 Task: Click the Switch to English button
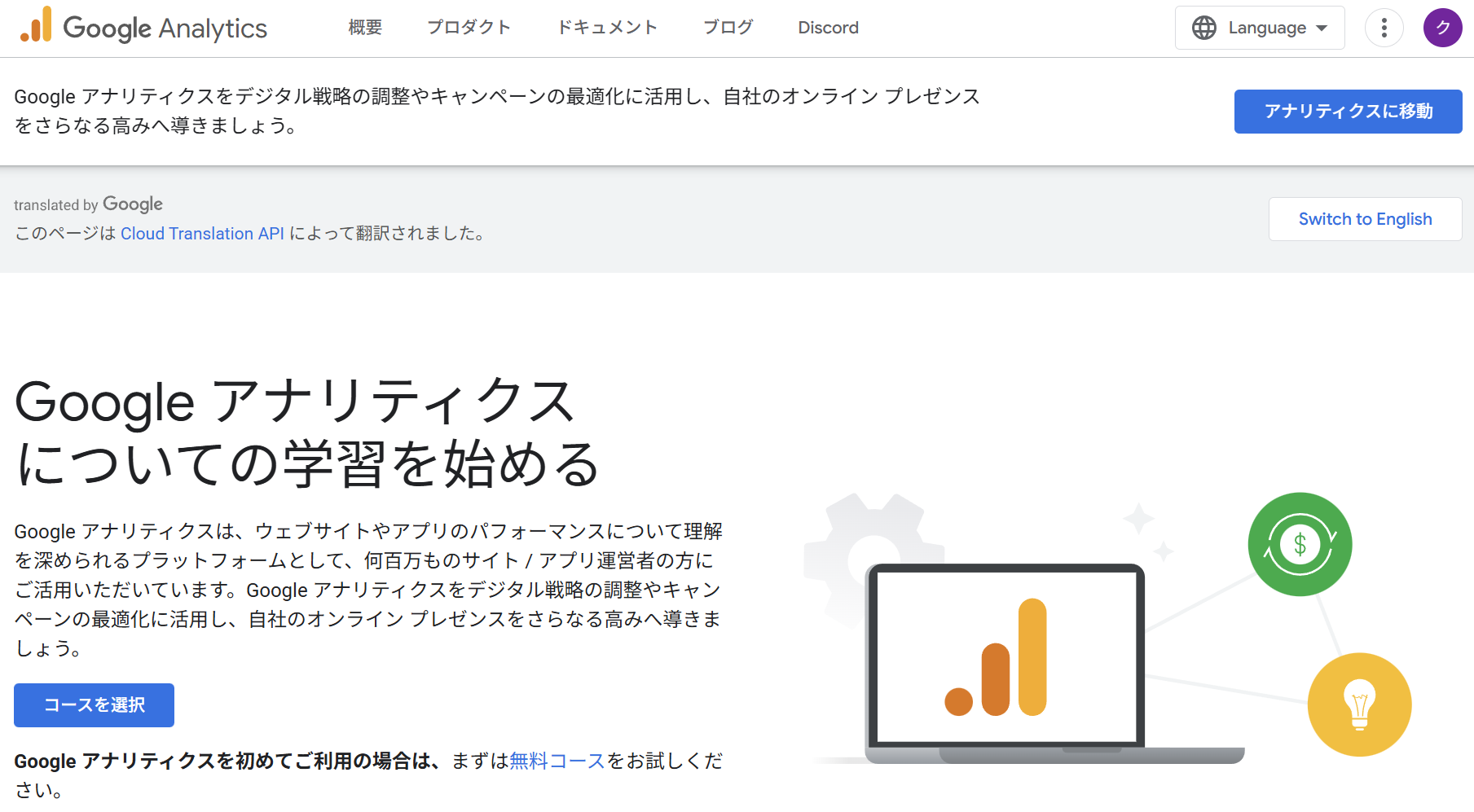click(1365, 219)
